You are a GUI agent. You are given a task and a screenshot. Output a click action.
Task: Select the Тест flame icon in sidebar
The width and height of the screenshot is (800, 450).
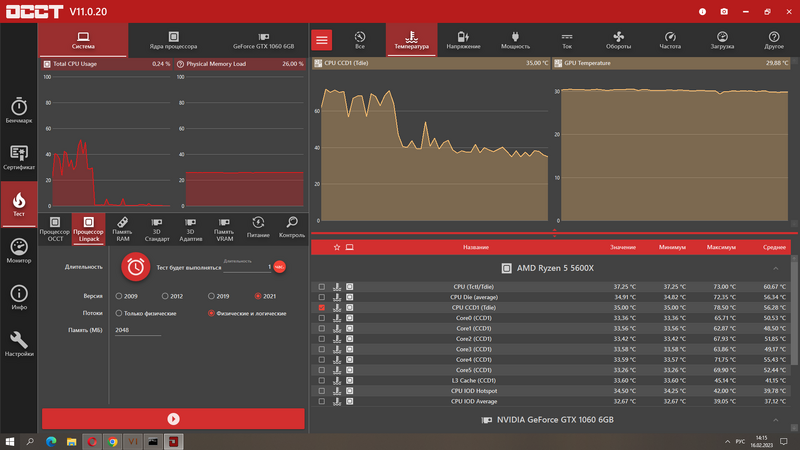[19, 205]
